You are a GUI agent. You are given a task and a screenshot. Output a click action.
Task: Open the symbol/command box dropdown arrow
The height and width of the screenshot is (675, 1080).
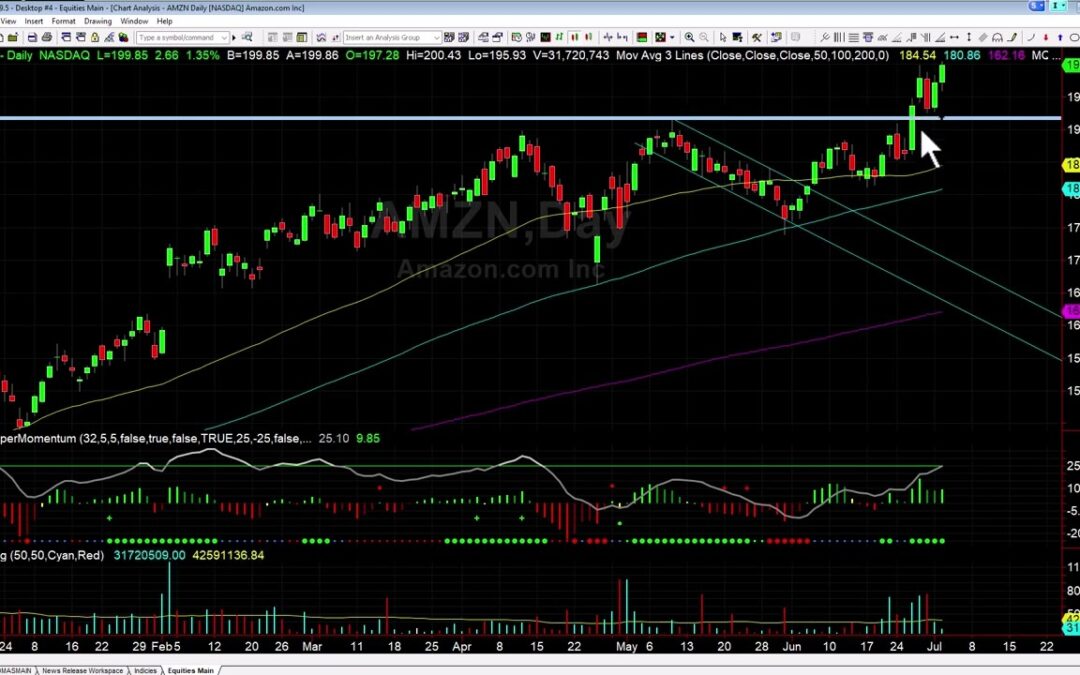(225, 37)
